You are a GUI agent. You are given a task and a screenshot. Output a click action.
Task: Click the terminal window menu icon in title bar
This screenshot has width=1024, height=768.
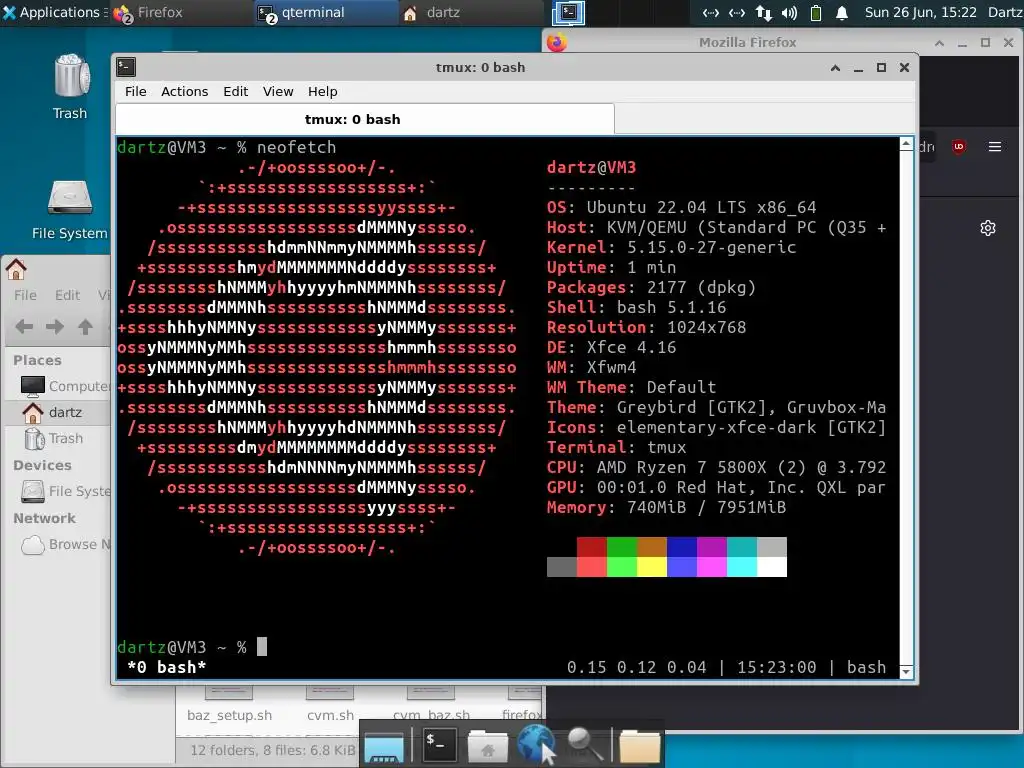tap(126, 67)
